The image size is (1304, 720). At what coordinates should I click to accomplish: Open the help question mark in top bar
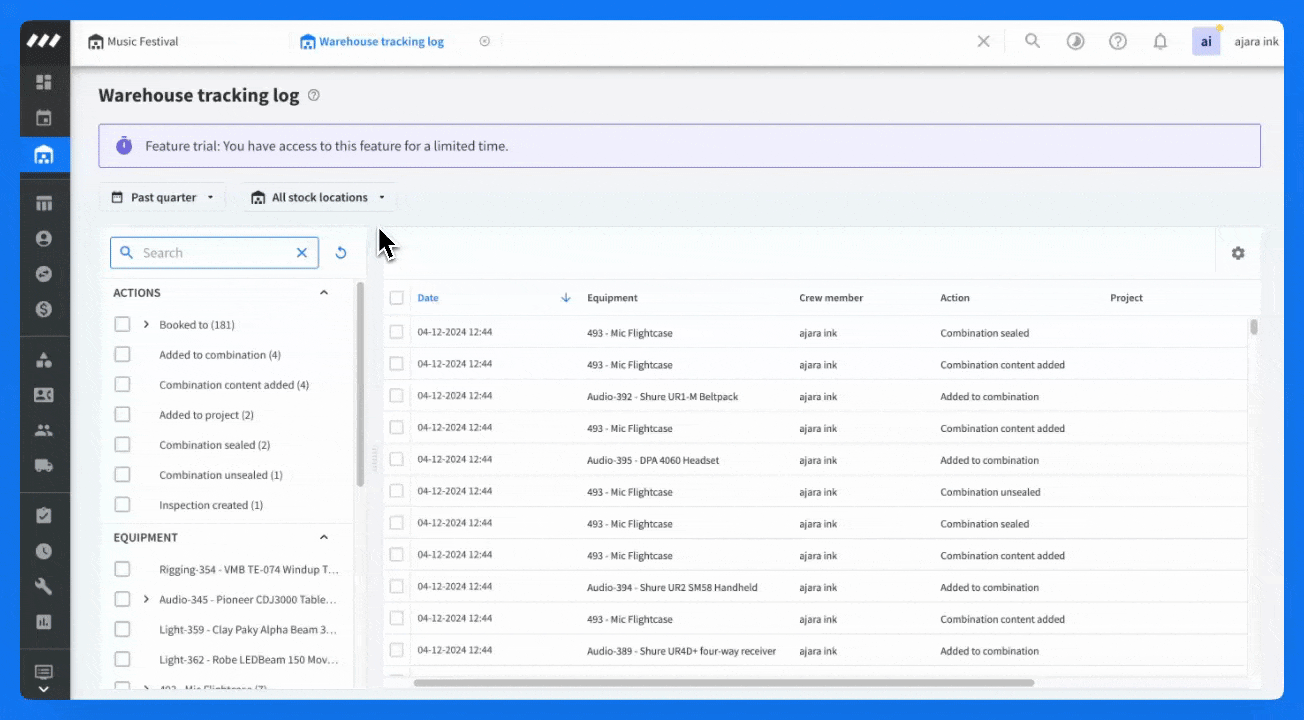click(1118, 41)
